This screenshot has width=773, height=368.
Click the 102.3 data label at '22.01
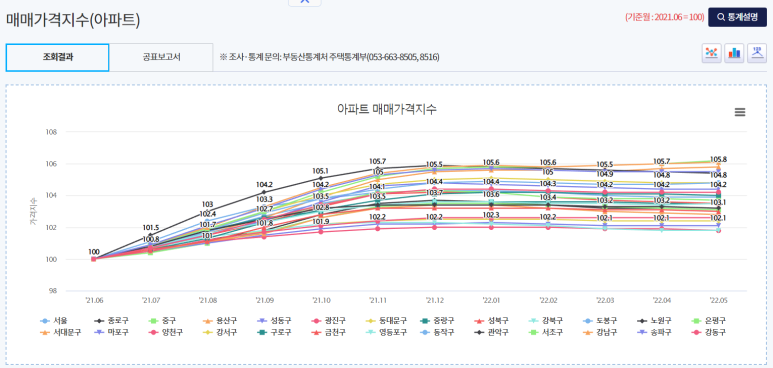pos(491,215)
